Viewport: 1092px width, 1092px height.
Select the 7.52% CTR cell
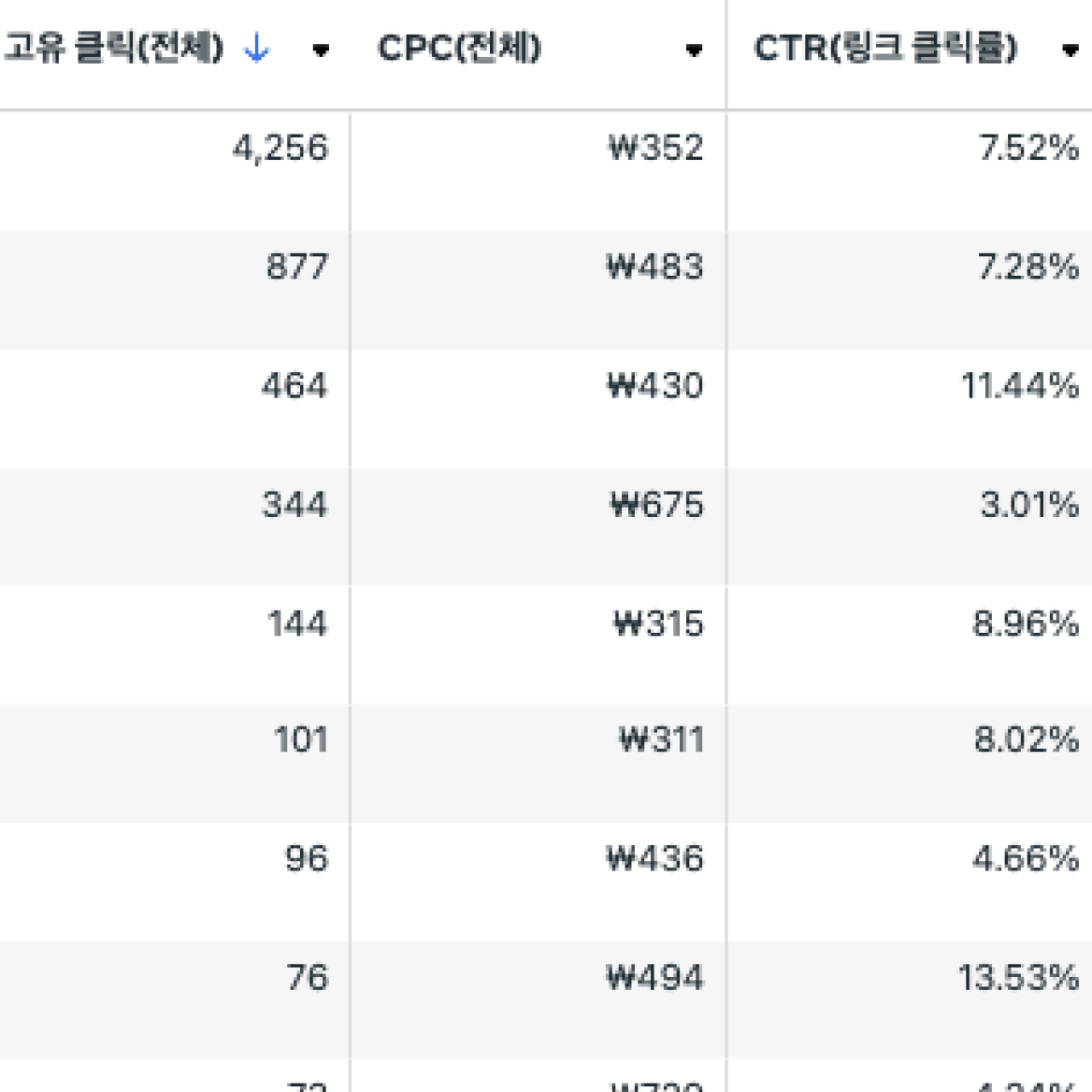coord(910,171)
